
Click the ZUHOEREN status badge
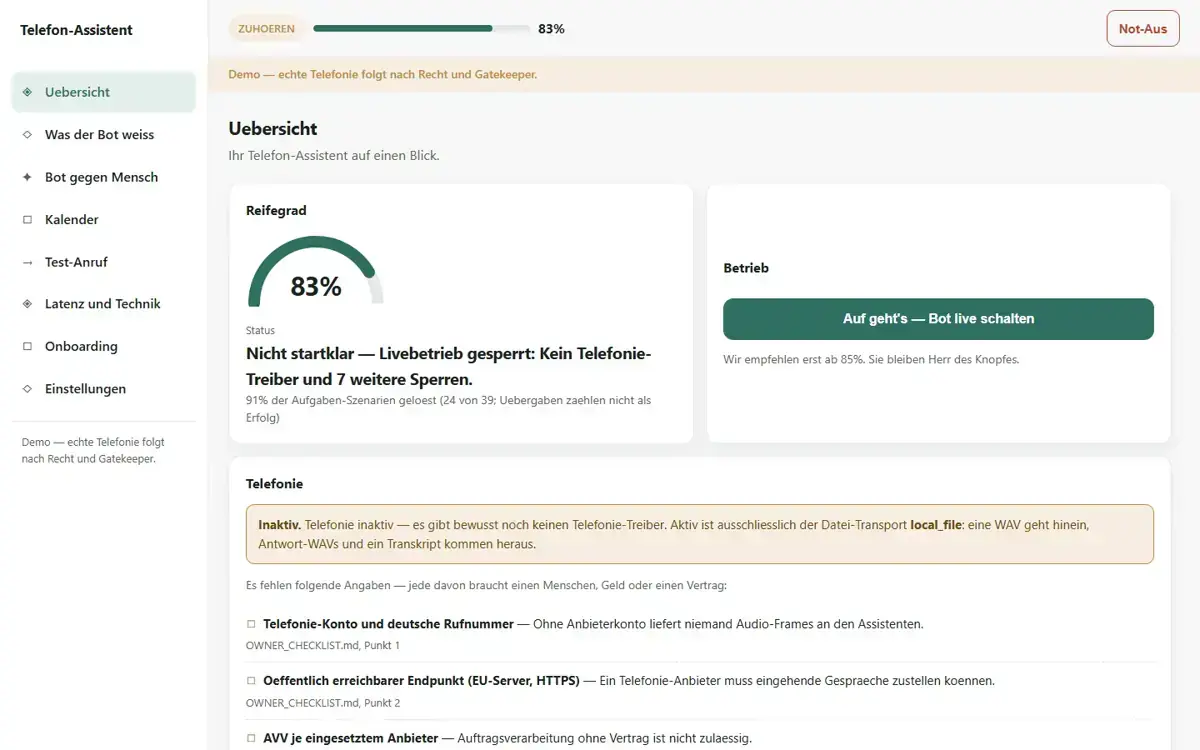266,29
